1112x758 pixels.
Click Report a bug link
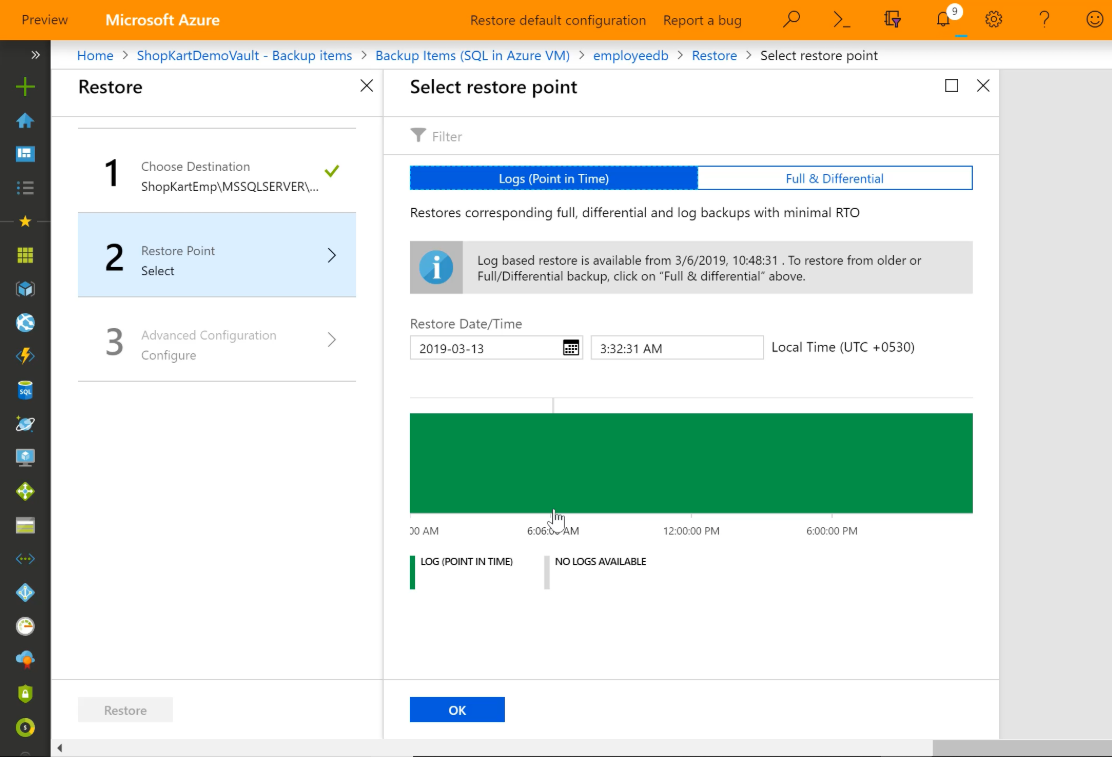[702, 20]
